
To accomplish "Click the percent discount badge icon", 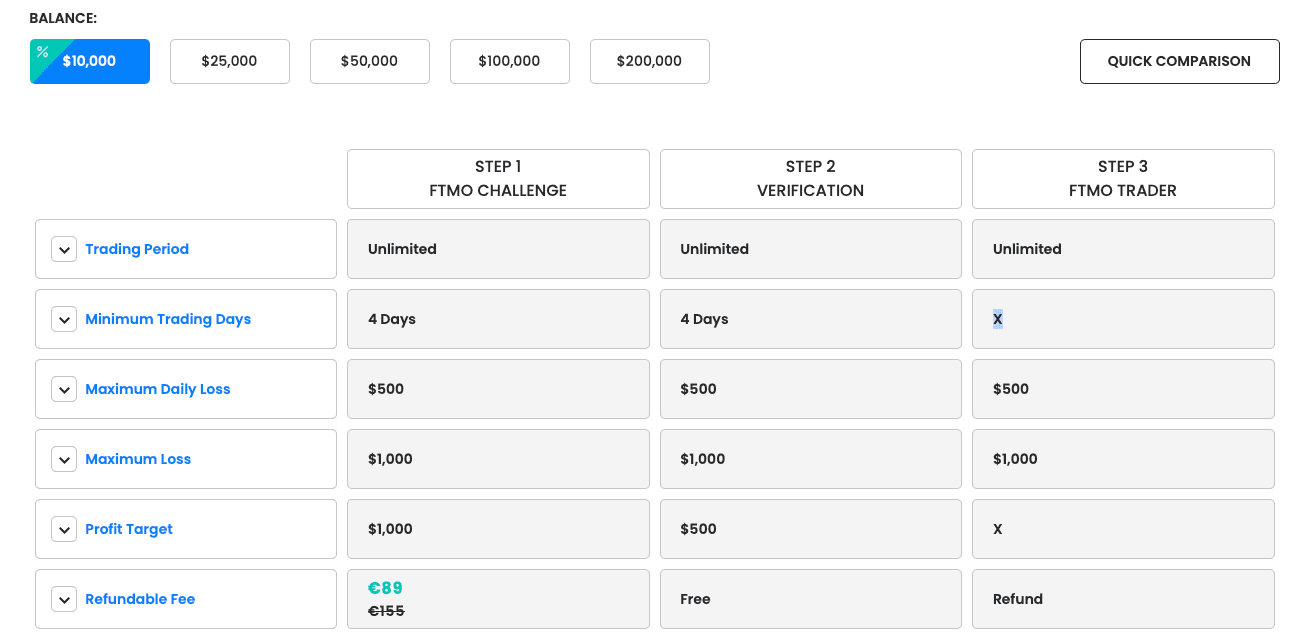I will [x=42, y=51].
